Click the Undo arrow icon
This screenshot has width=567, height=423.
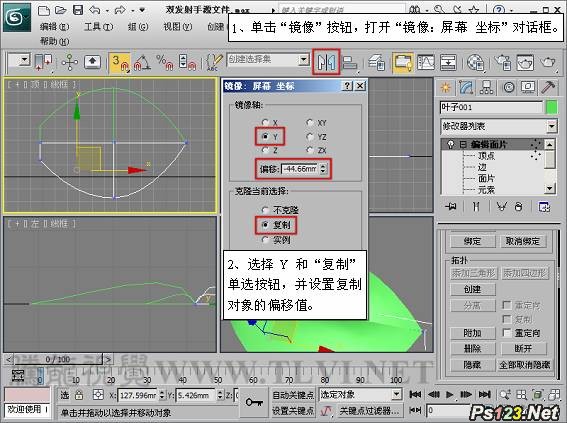tap(94, 10)
